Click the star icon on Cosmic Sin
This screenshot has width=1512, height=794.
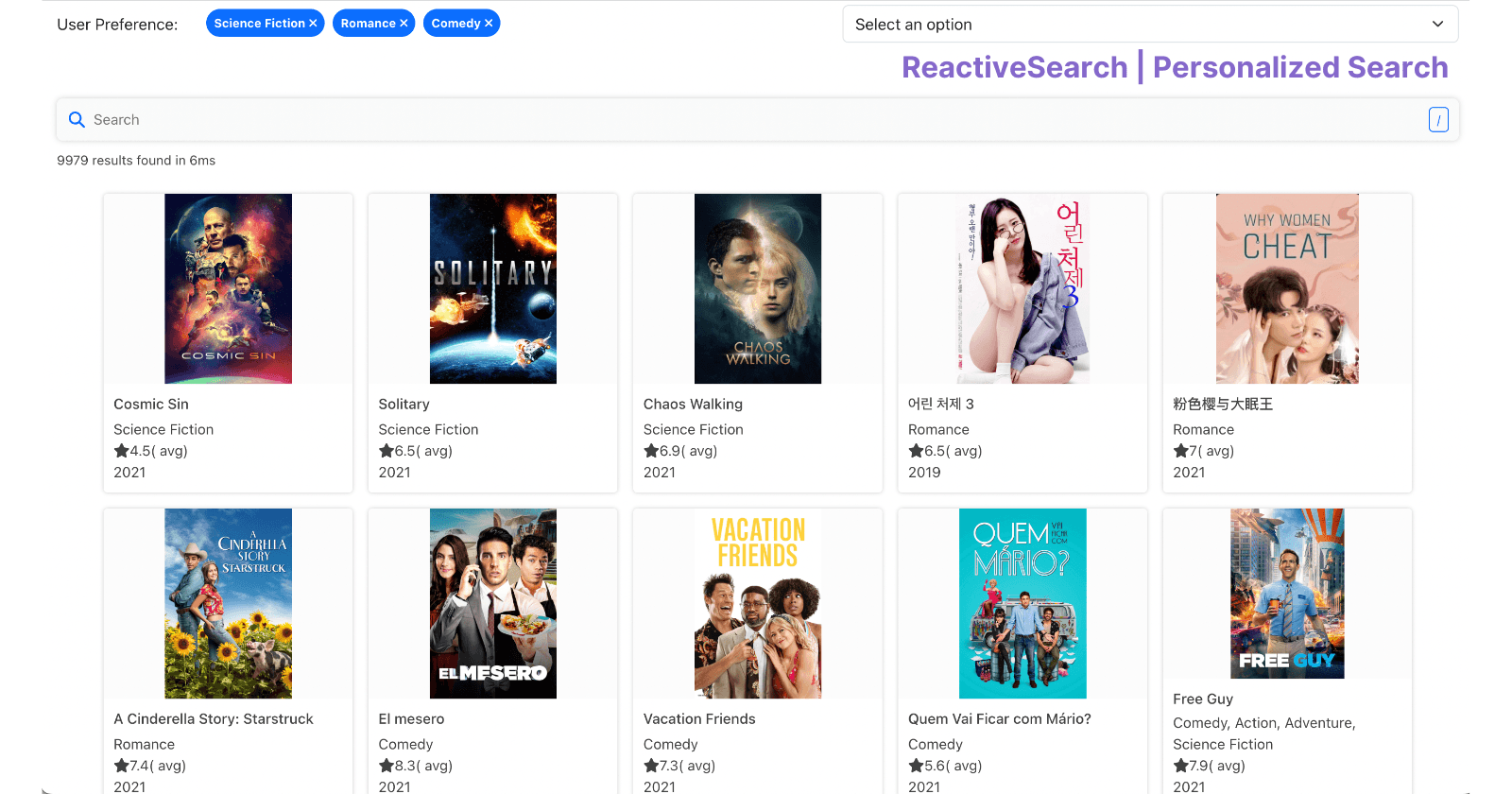coord(121,451)
